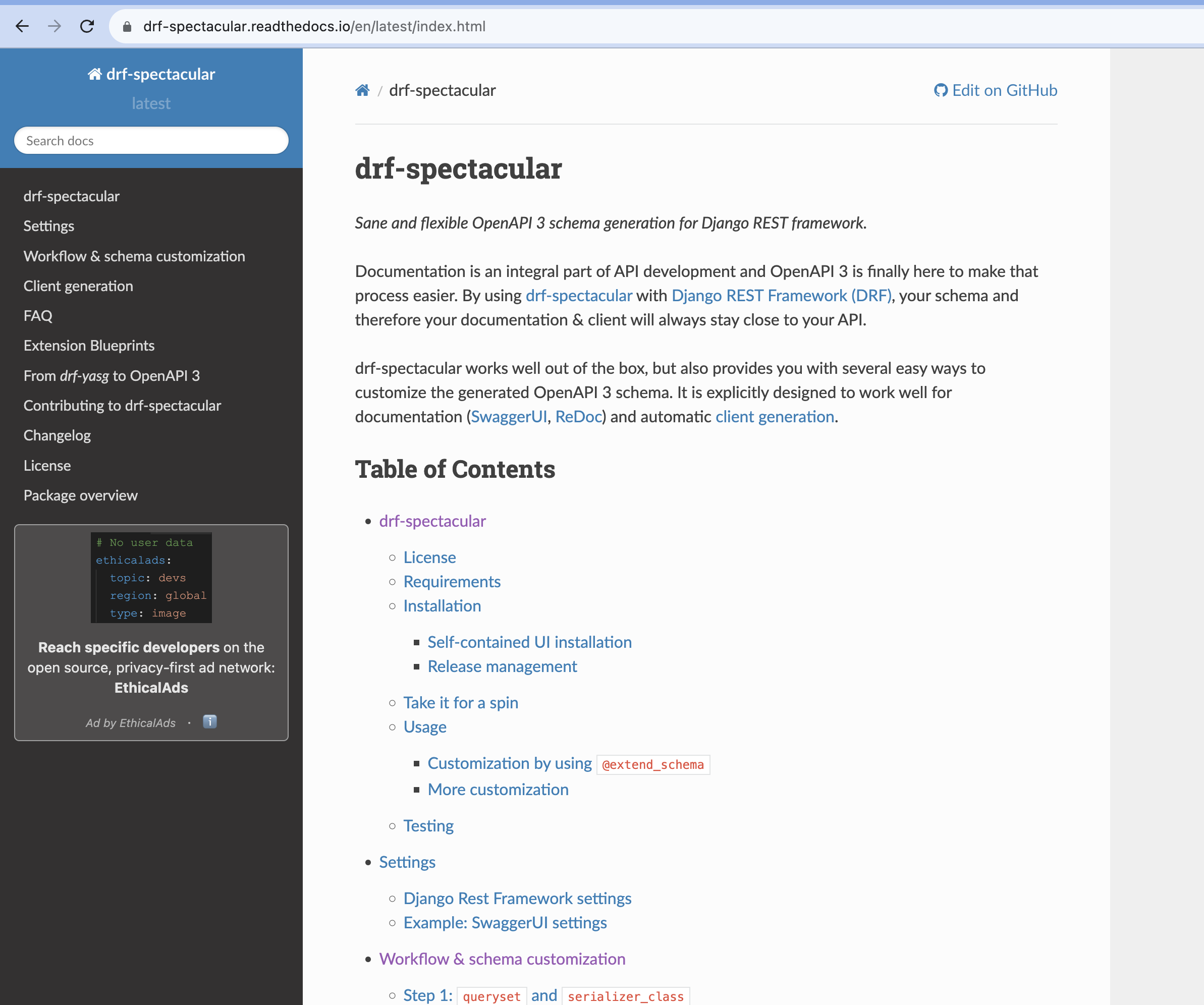Open Django REST Framework (DRF) link
The image size is (1204, 1005).
781,296
